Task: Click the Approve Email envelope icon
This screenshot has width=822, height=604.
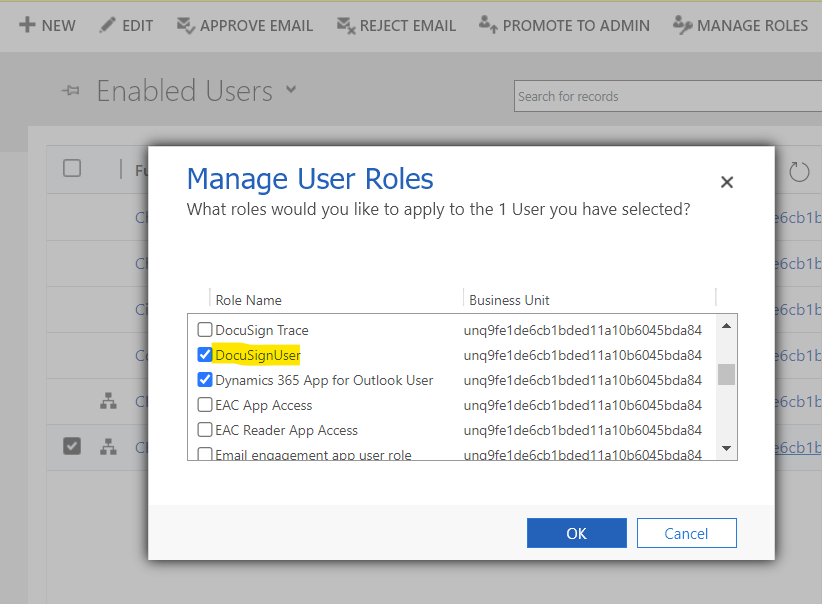Action: (186, 25)
